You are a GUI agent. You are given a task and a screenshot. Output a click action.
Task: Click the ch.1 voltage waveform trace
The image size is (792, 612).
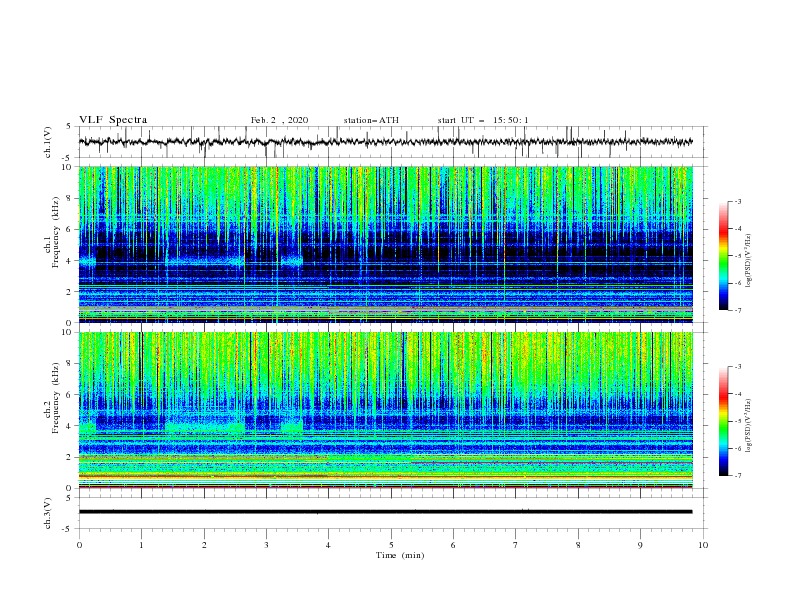385,142
